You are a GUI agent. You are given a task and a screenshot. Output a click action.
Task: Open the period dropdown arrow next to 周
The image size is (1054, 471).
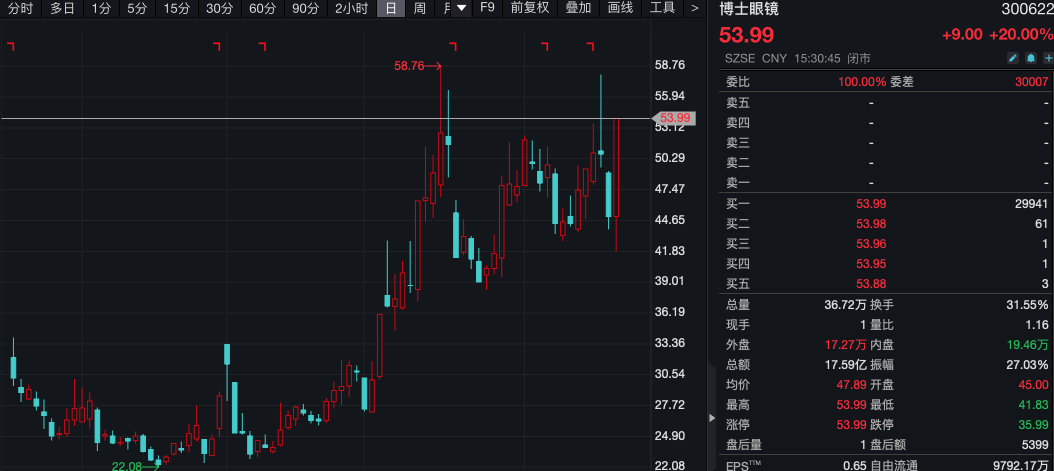click(460, 9)
